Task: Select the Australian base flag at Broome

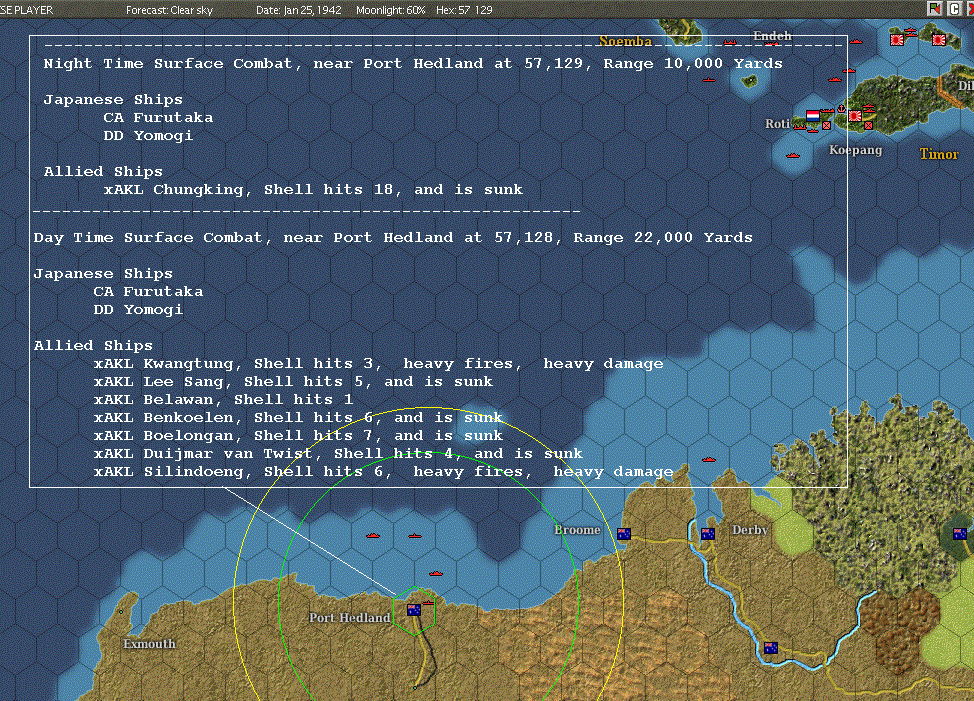Action: (x=624, y=534)
